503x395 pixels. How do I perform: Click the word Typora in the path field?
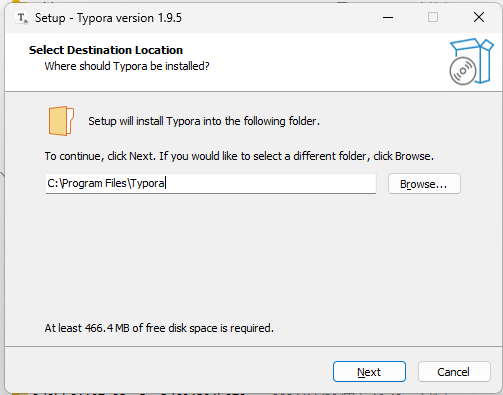[x=147, y=183]
